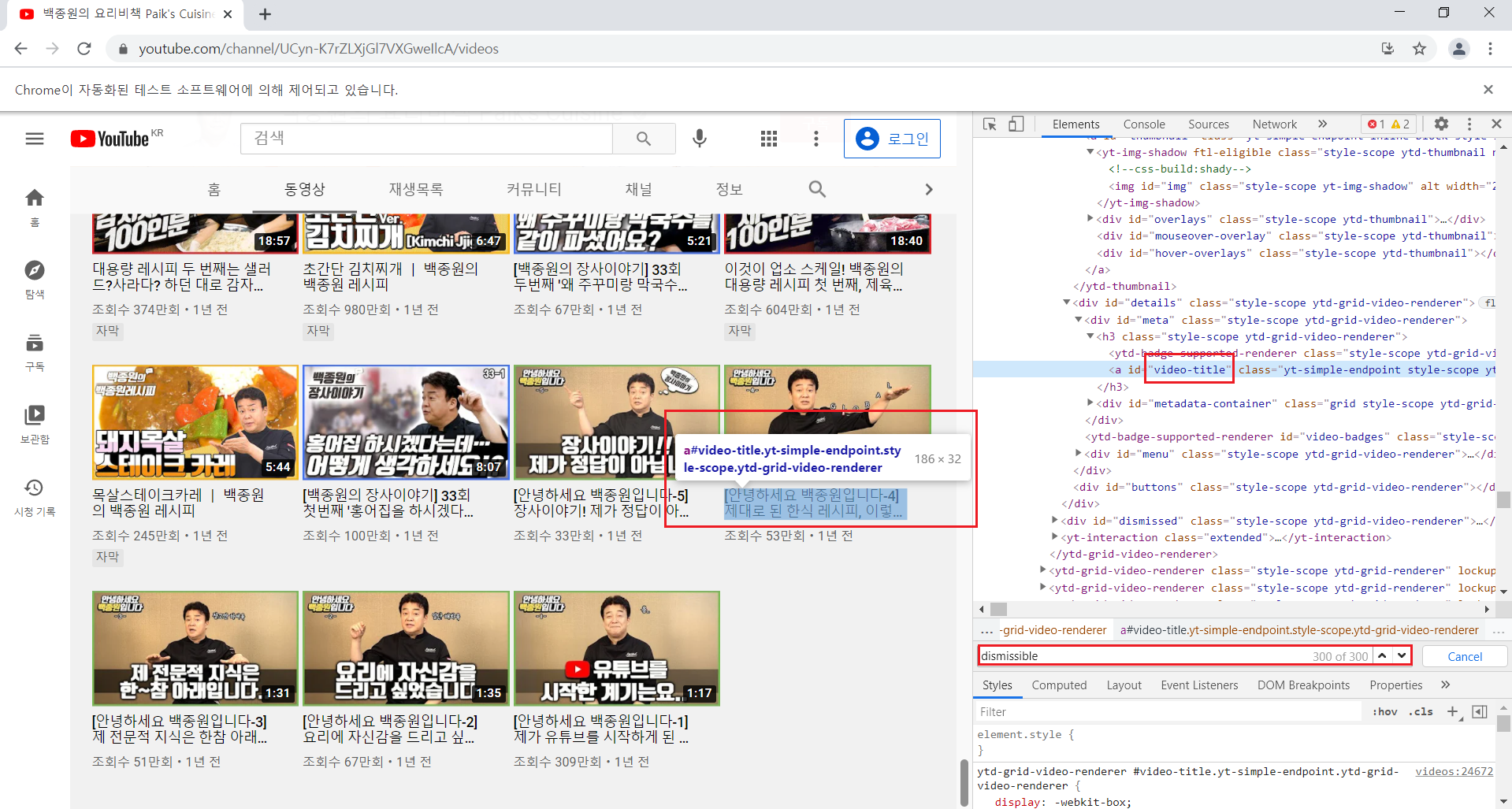
Task: Close the DevTools panel
Action: click(x=1496, y=124)
